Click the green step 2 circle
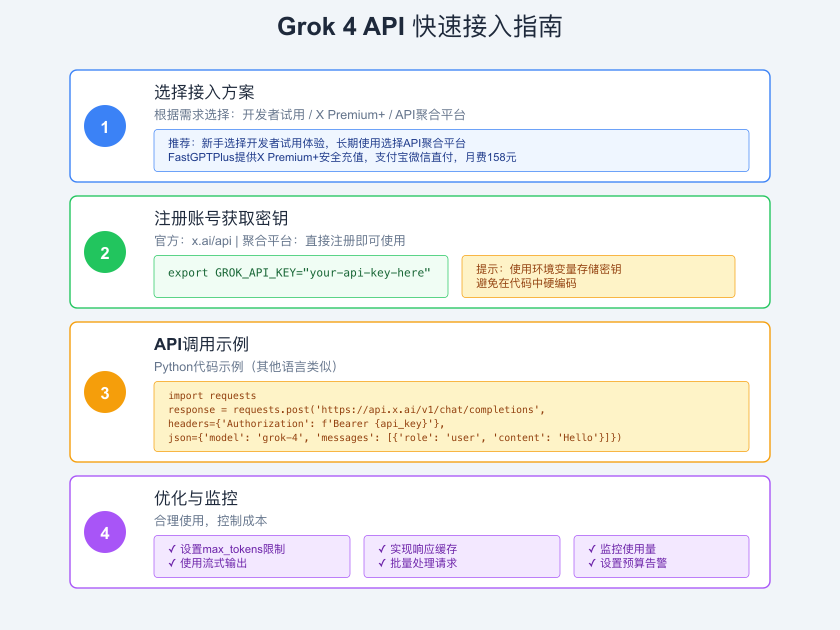The width and height of the screenshot is (840, 630). [x=105, y=252]
